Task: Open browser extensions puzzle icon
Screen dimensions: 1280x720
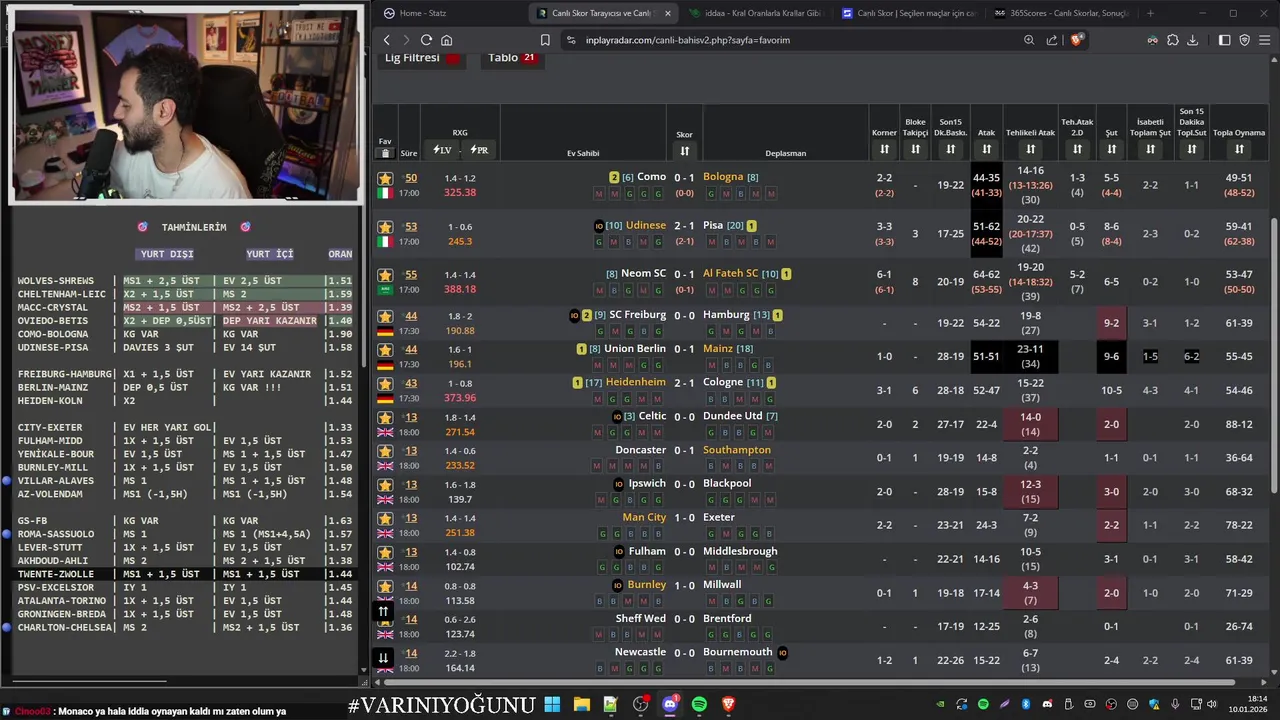Action: (1172, 40)
